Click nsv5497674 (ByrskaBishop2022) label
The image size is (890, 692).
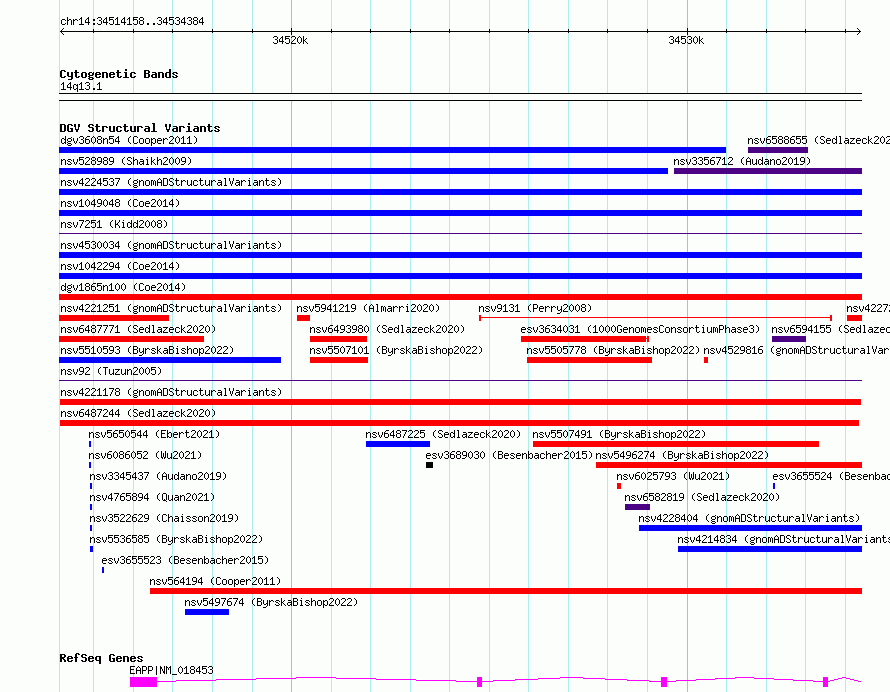click(x=271, y=602)
